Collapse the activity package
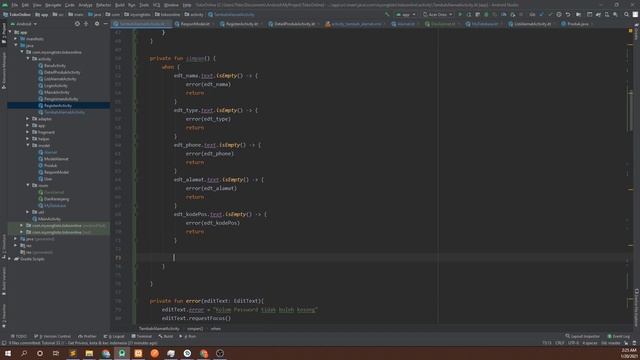 28,59
